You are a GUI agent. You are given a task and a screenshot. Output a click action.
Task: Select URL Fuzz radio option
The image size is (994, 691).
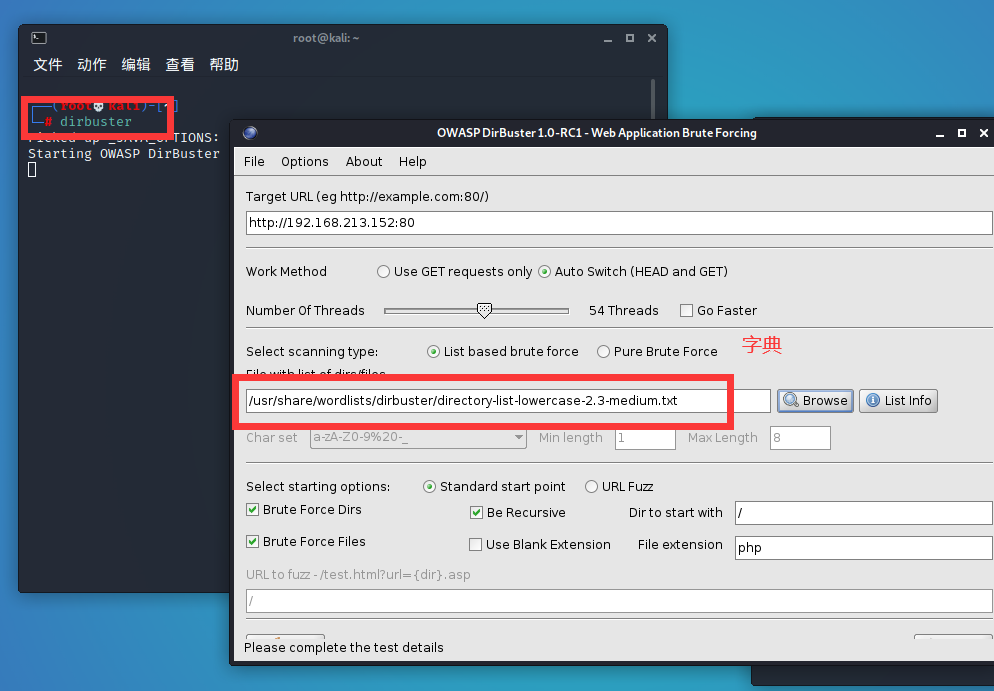[x=591, y=487]
